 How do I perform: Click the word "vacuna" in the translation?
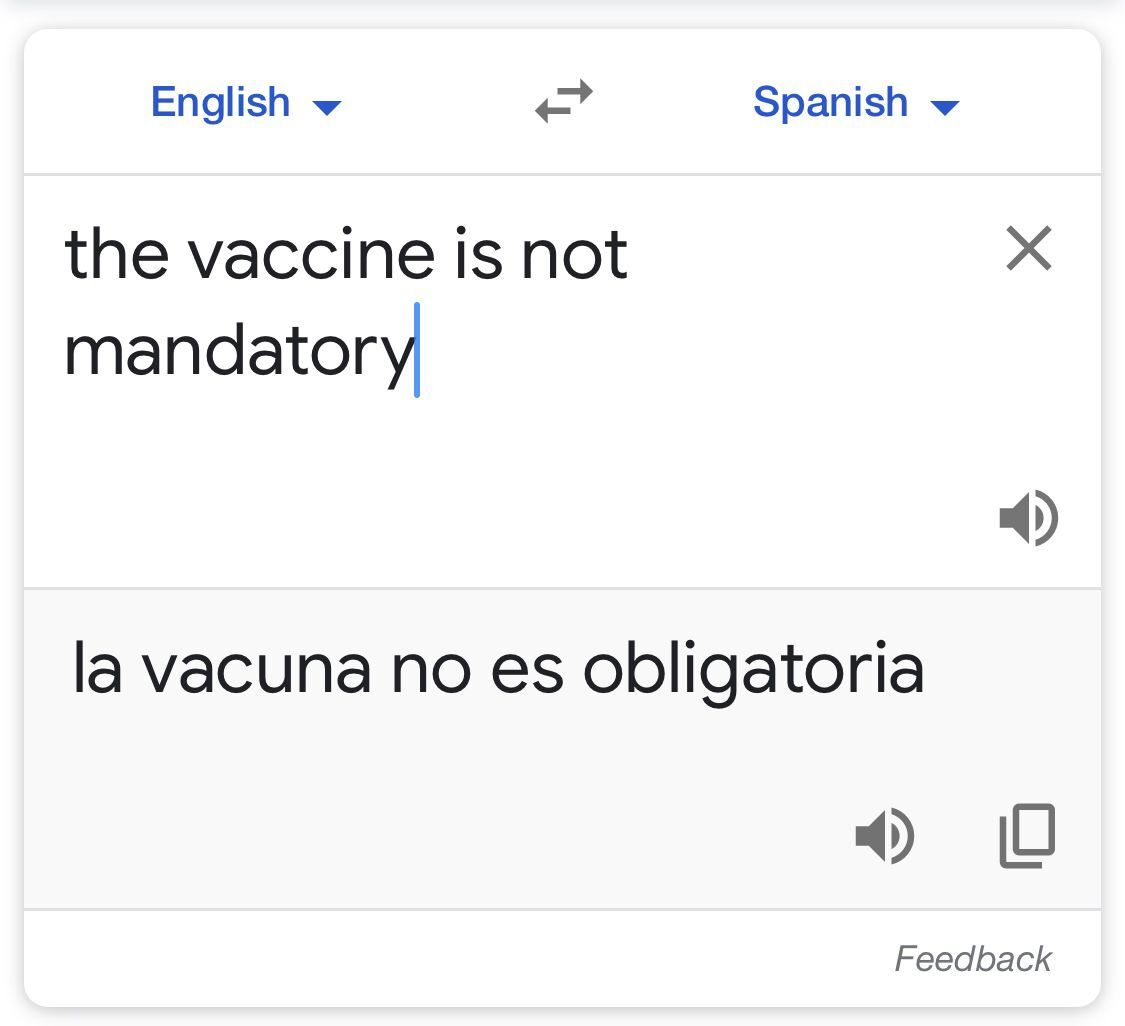255,669
